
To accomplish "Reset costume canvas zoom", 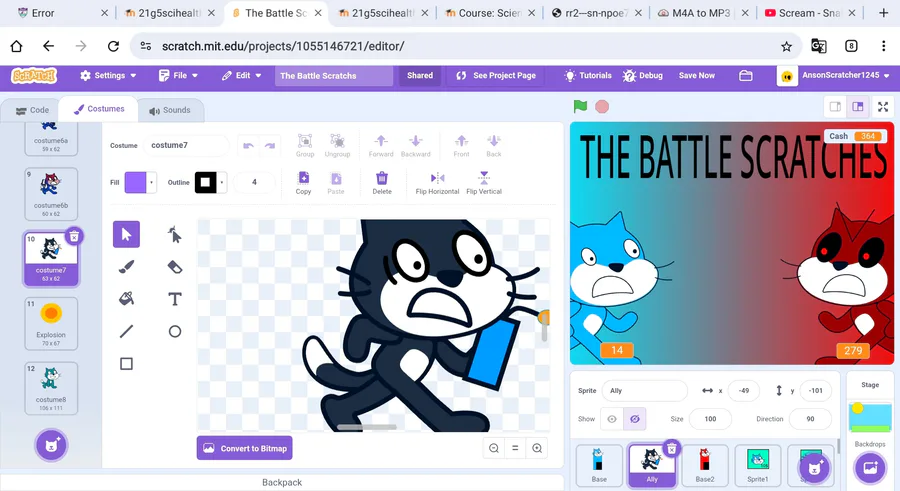I will [515, 449].
